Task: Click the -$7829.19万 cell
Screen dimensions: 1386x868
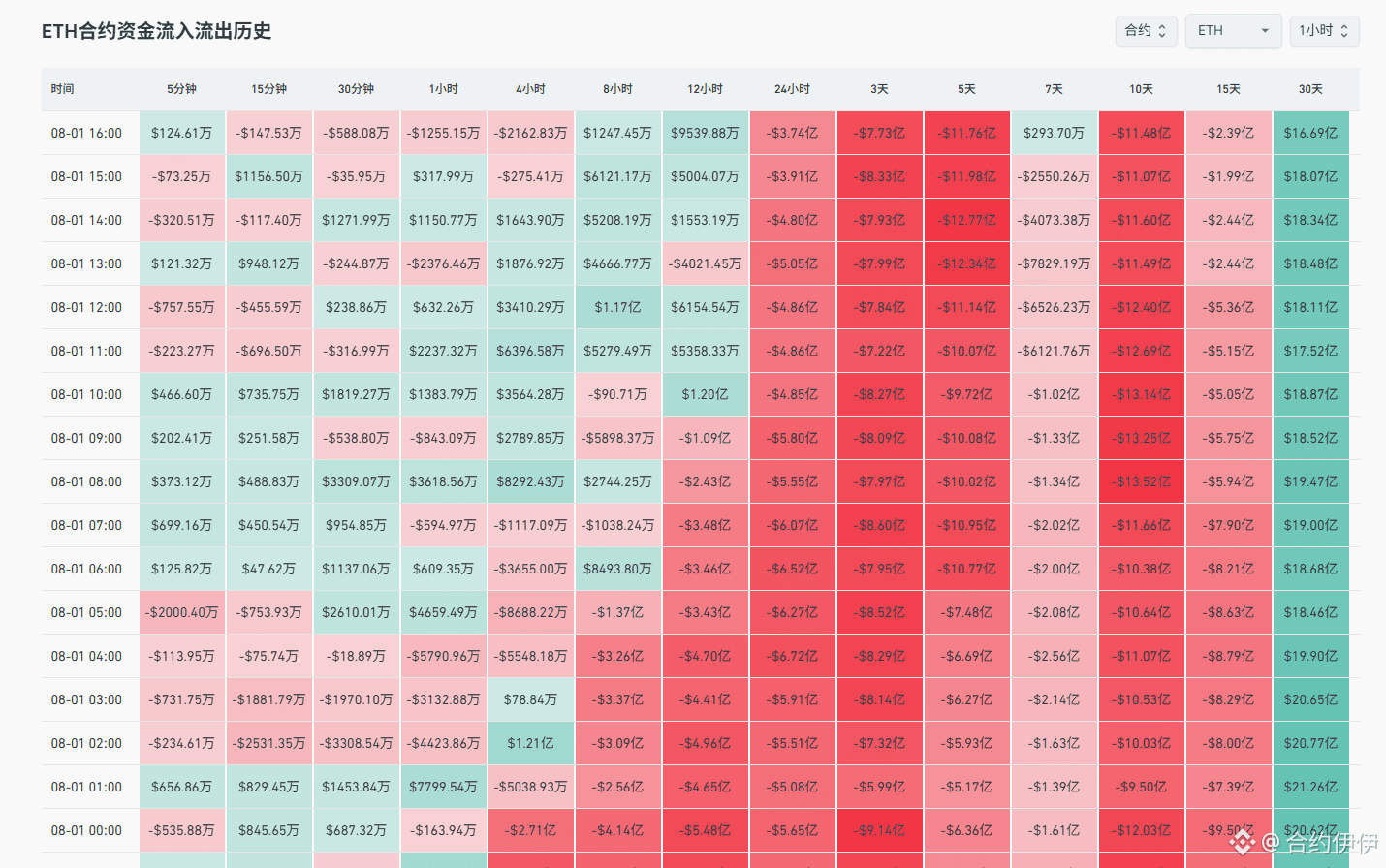Action: pyautogui.click(x=1055, y=263)
